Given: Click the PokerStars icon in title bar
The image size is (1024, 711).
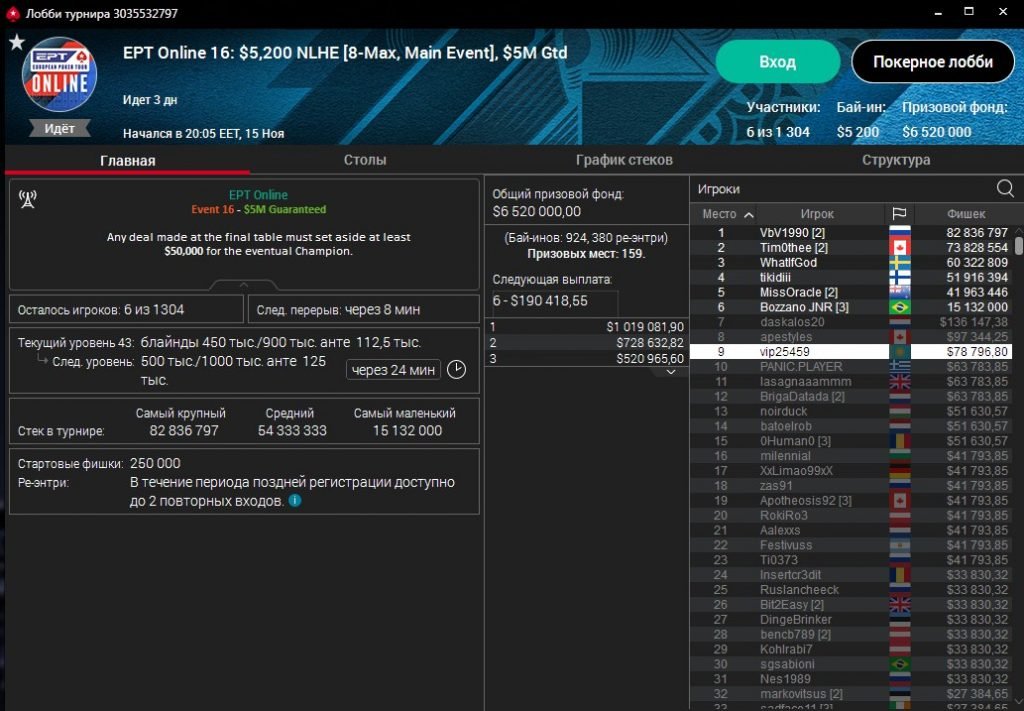Looking at the screenshot, I should pos(12,12).
